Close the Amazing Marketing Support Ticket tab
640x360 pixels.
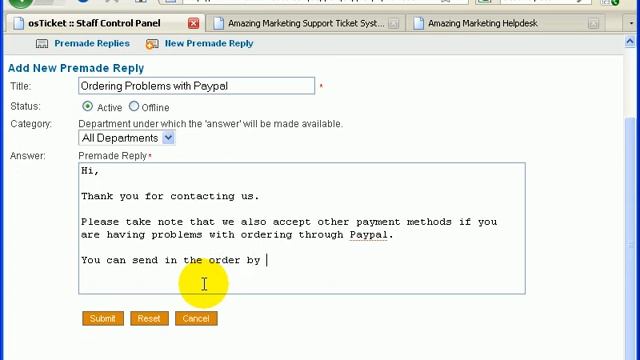pos(393,24)
